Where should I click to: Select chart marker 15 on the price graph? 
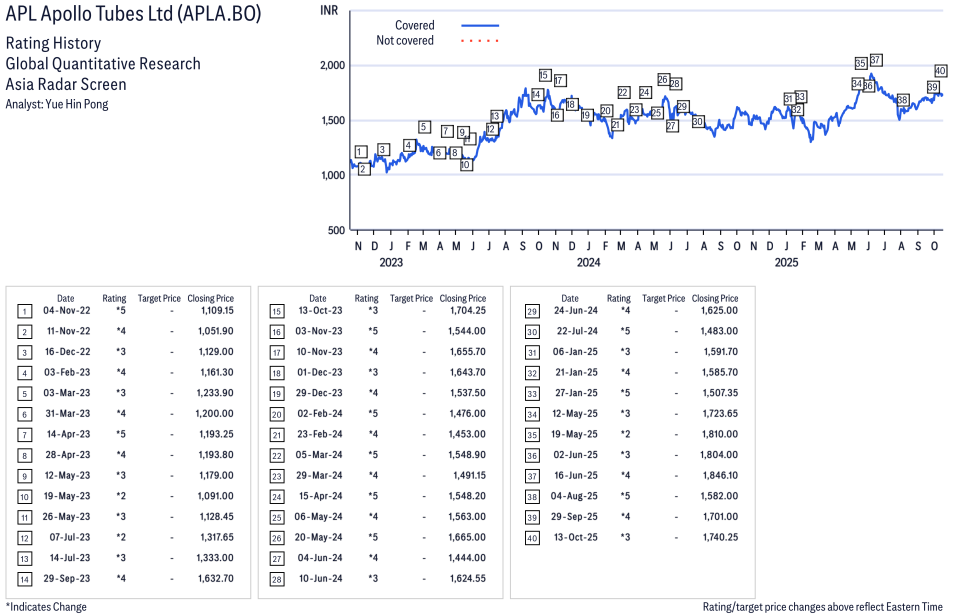click(x=545, y=75)
